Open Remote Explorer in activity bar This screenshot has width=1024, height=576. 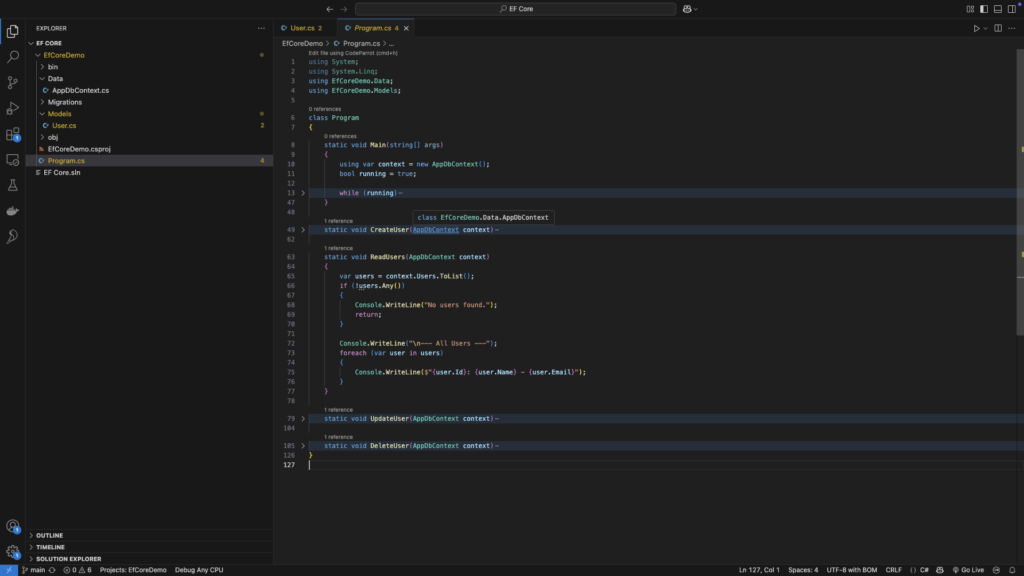pyautogui.click(x=12, y=159)
